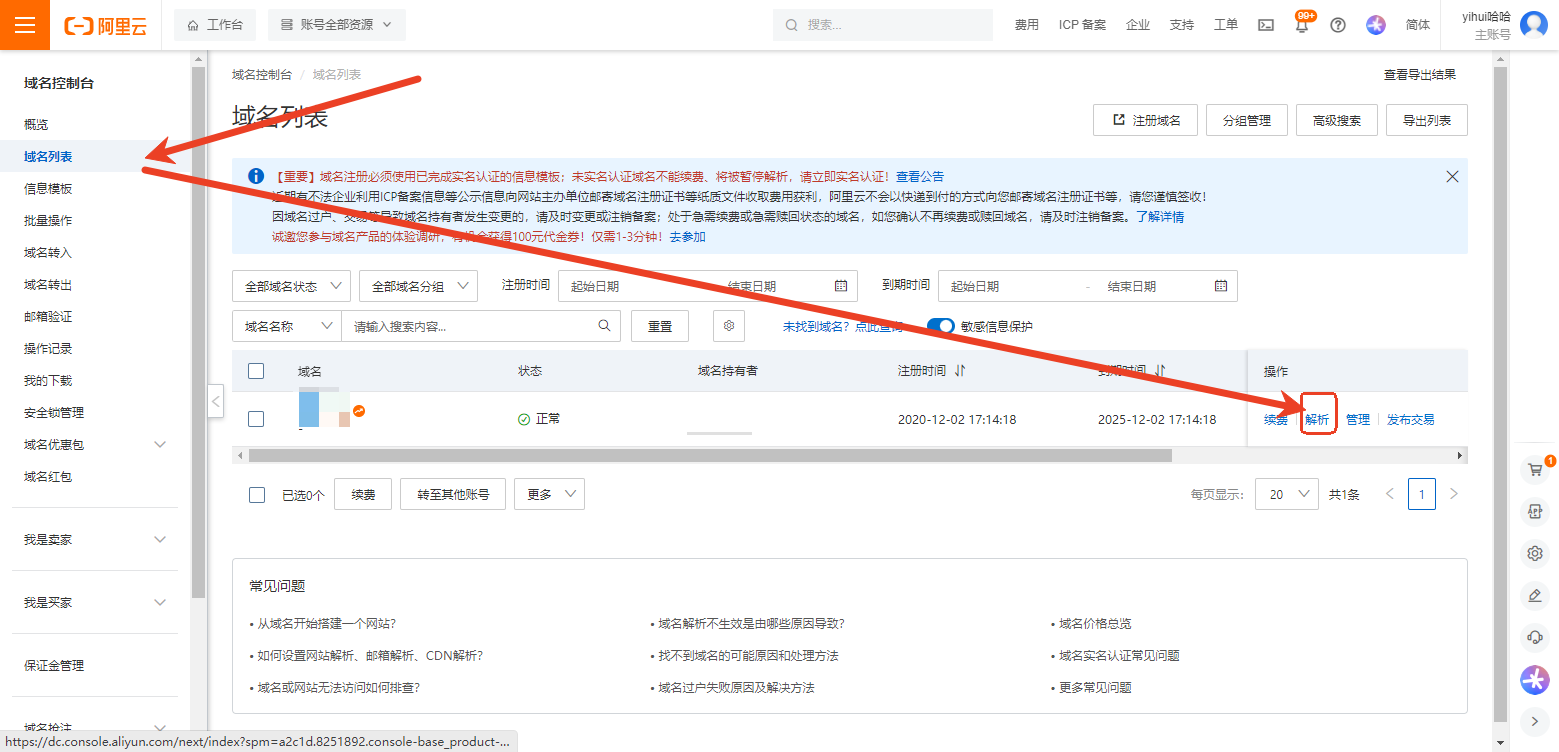Click the horizontal table scrollbar
1559x752 pixels.
click(x=710, y=455)
